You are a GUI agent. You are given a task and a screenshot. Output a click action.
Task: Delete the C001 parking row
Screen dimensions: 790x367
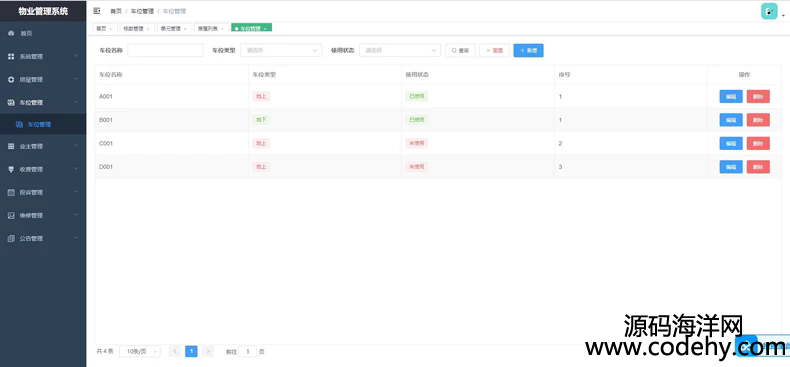point(758,143)
